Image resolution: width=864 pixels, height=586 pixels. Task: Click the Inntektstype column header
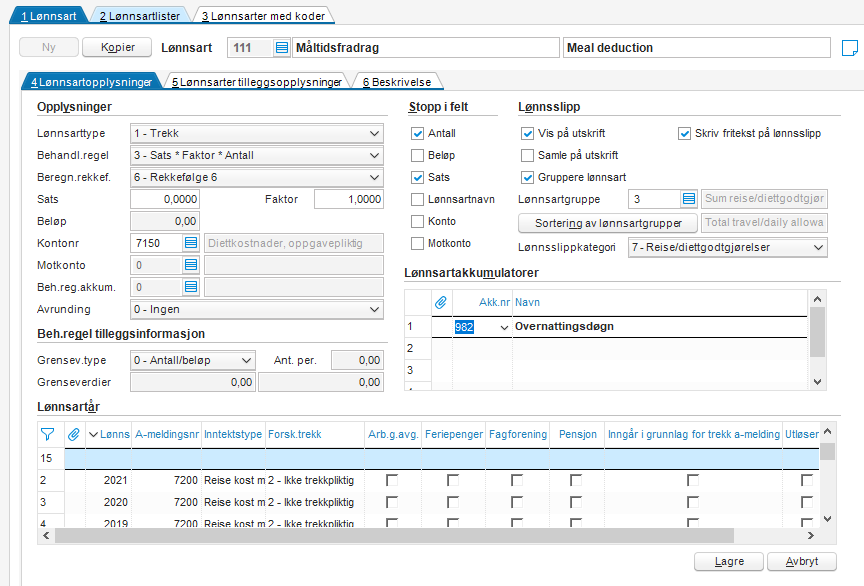click(233, 434)
